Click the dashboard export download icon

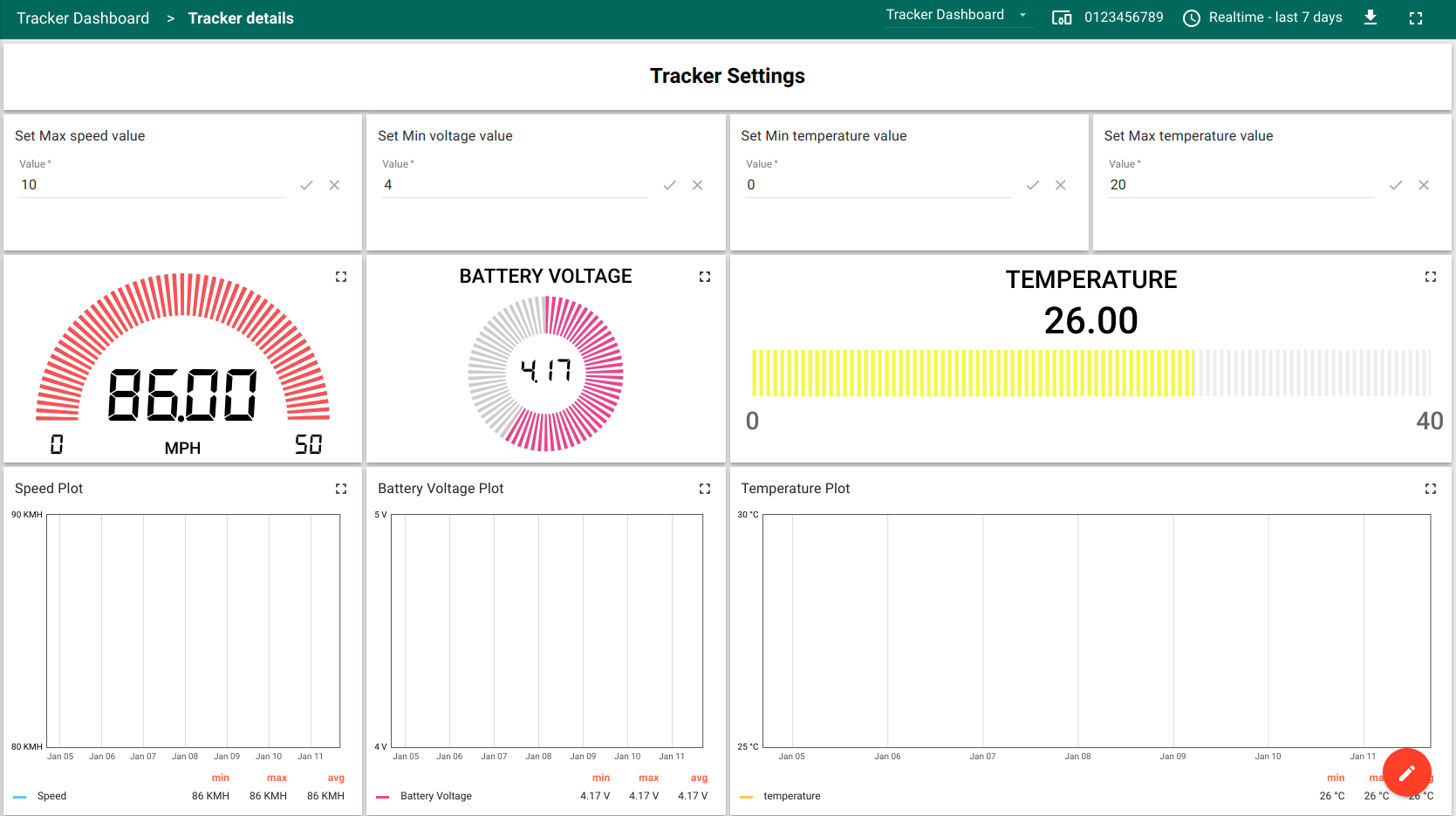pos(1371,17)
